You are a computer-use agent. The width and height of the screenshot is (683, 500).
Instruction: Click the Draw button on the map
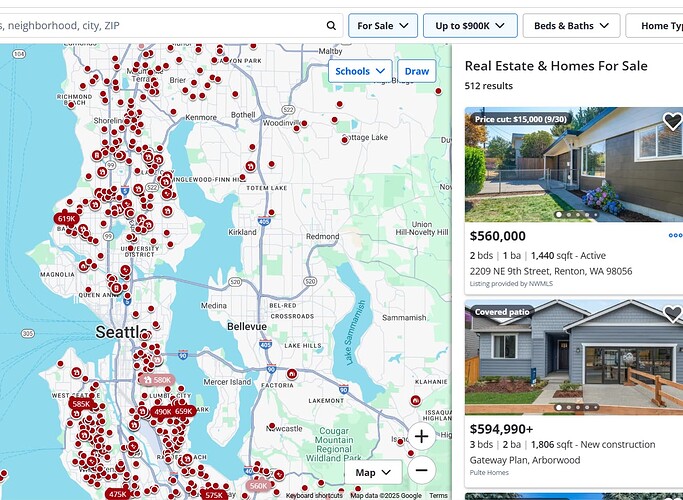coord(417,71)
